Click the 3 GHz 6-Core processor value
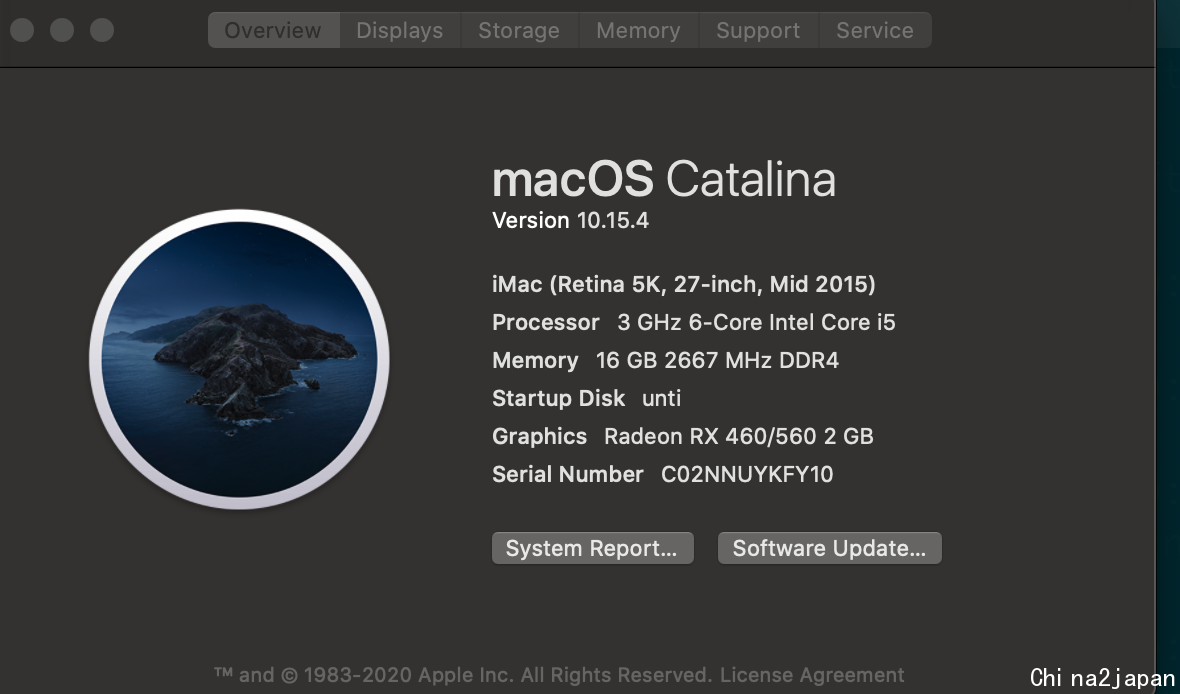 756,322
